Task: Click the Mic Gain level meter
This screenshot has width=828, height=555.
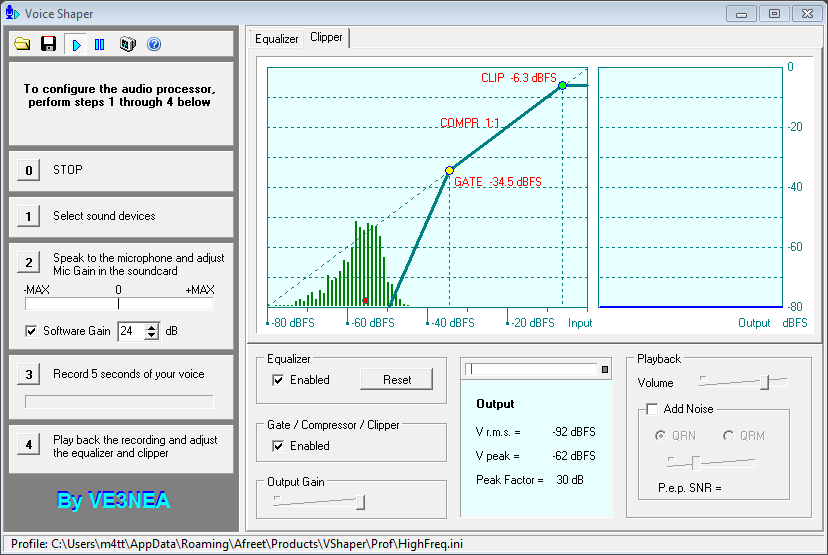Action: (x=119, y=304)
